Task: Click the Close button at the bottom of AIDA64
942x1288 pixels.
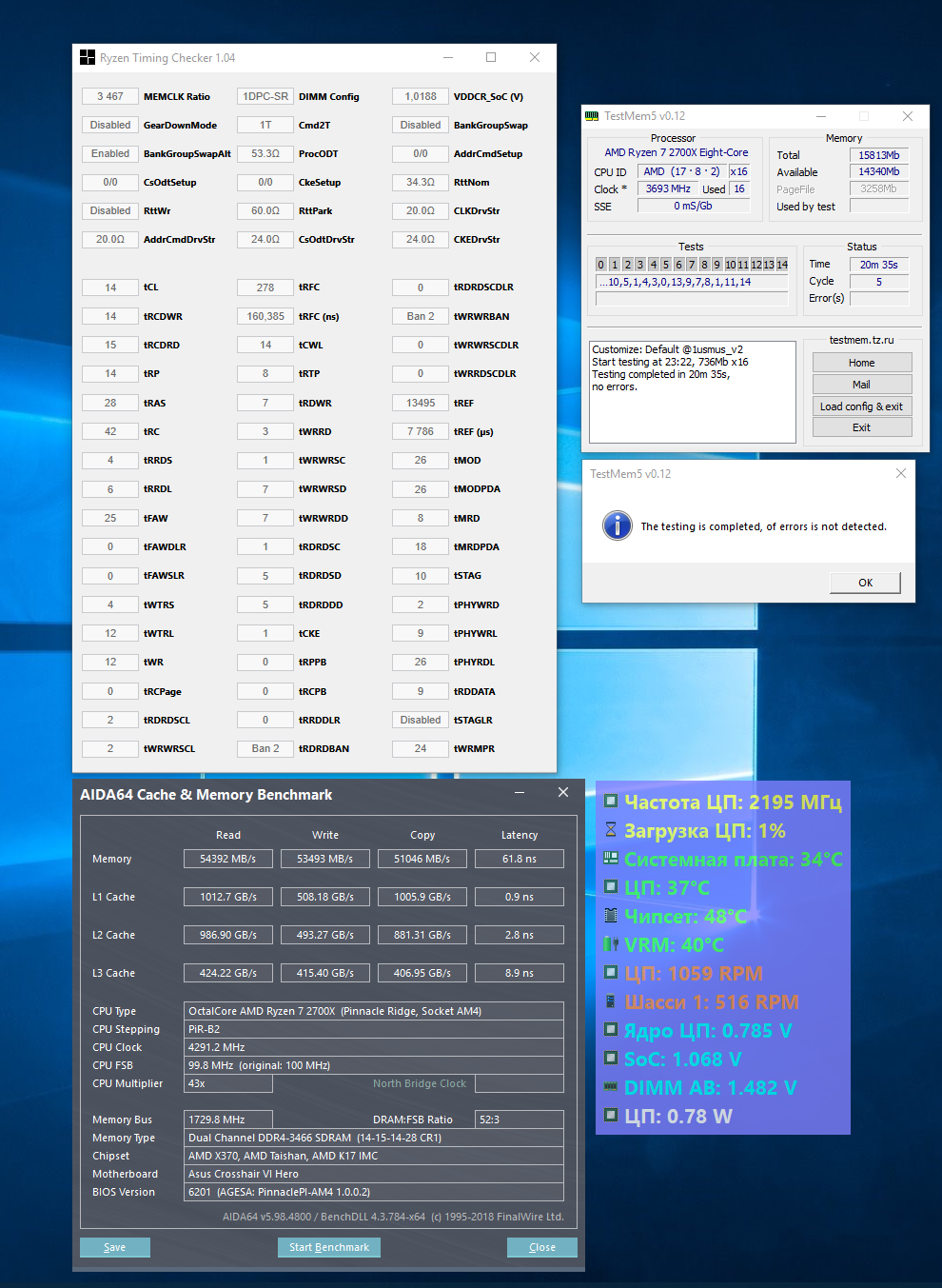Action: pyautogui.click(x=542, y=1247)
